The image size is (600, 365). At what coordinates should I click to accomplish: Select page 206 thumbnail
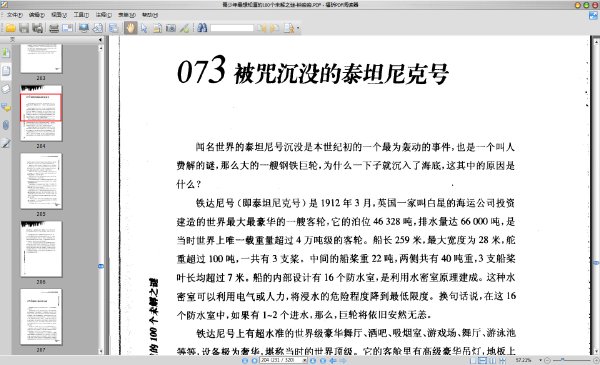click(41, 249)
